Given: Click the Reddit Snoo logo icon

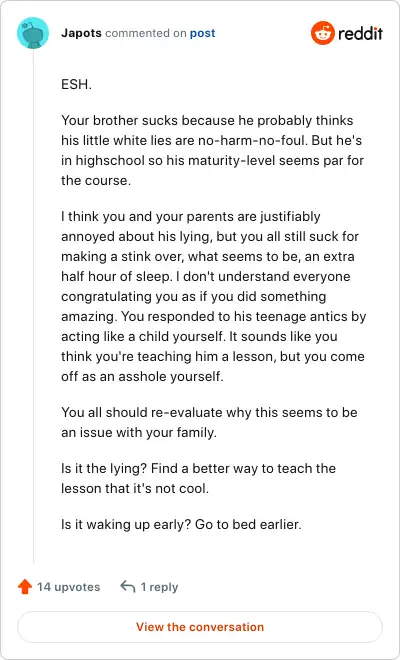Looking at the screenshot, I should coord(323,33).
